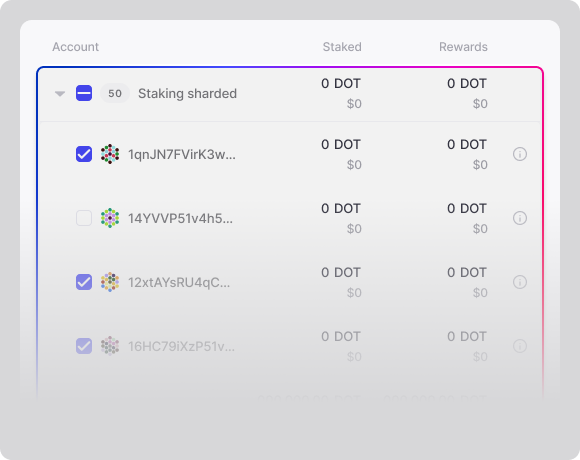This screenshot has height=460, width=580.
Task: Toggle the Staking sharded group checkbox
Action: click(x=84, y=93)
